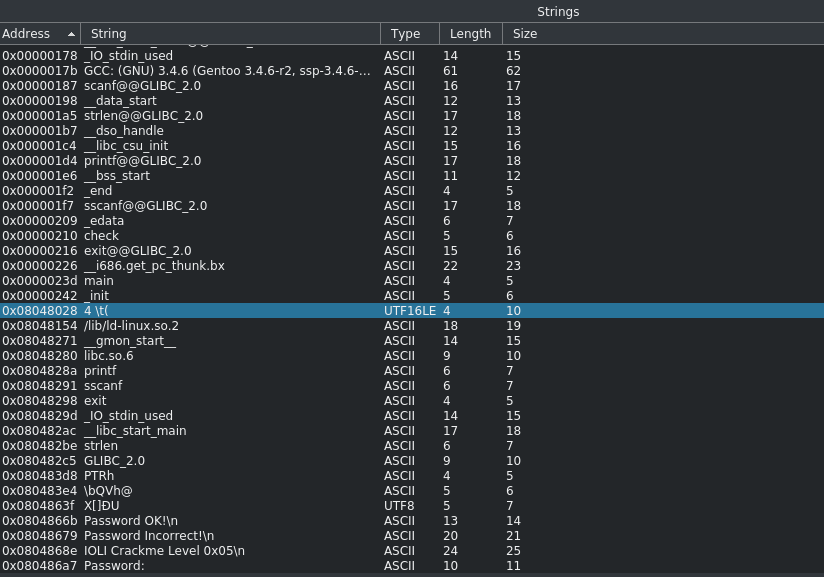The height and width of the screenshot is (577, 824).
Task: Click the '__libc_start_main' string row
Action: [412, 430]
